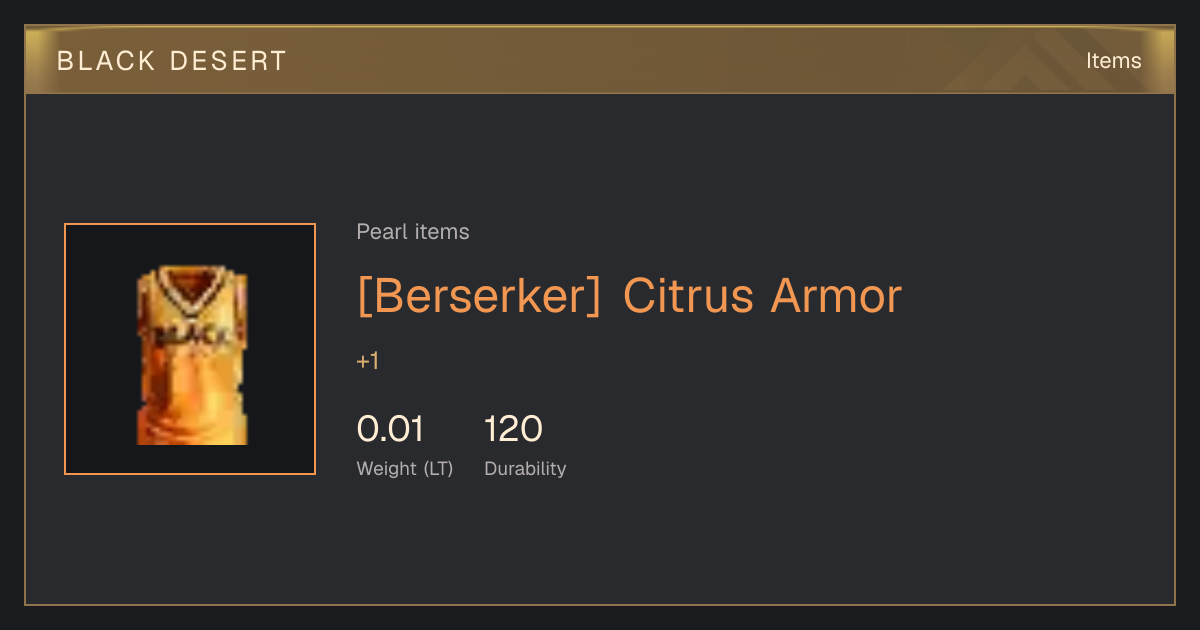Click the [Berserker] tag in item title
The image size is (1200, 630).
(479, 296)
